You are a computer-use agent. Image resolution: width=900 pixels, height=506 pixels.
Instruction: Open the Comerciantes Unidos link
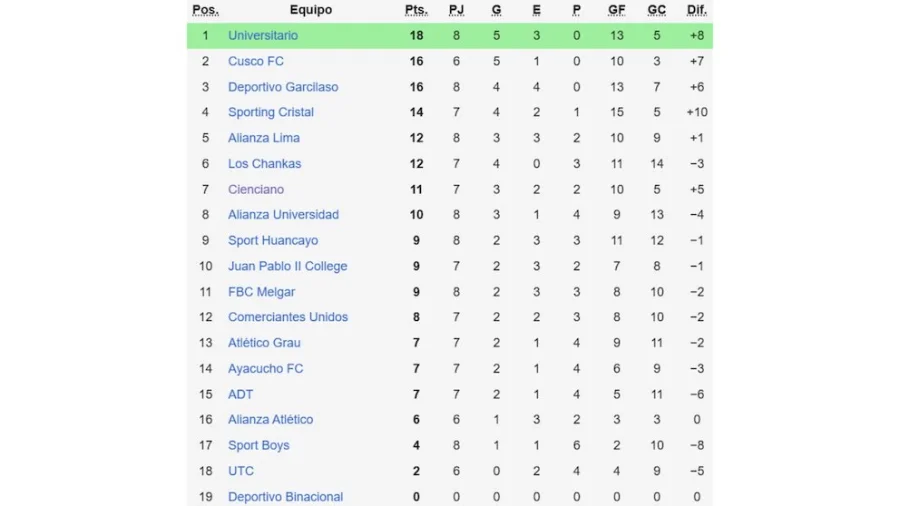pos(288,317)
